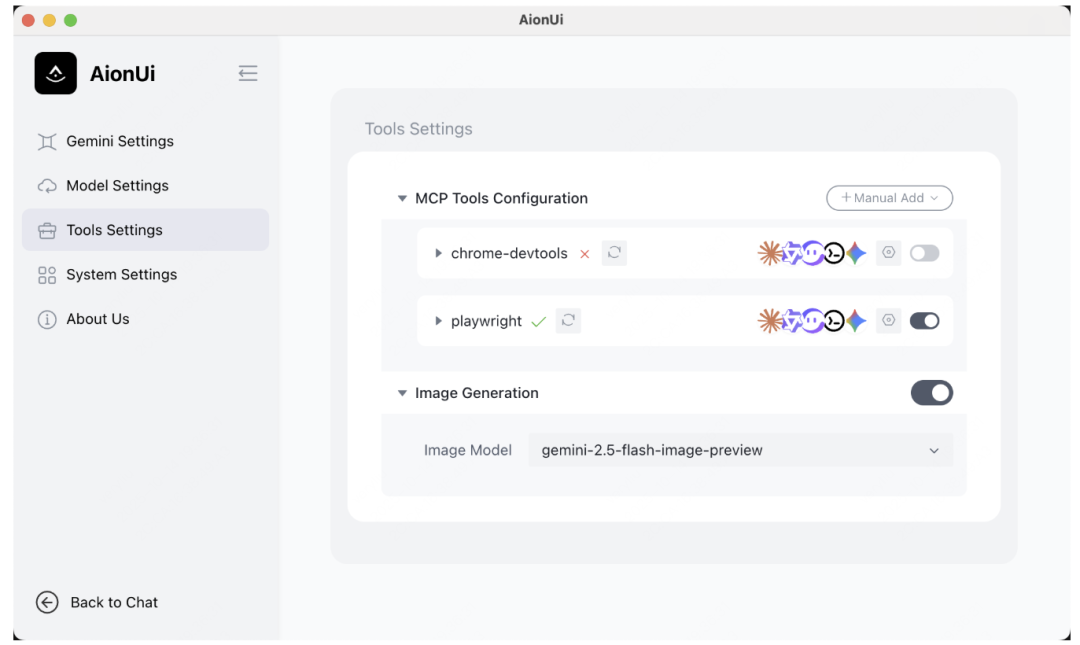Expand the chrome-devtools server details
Screen dimensions: 1080x645
coord(438,254)
